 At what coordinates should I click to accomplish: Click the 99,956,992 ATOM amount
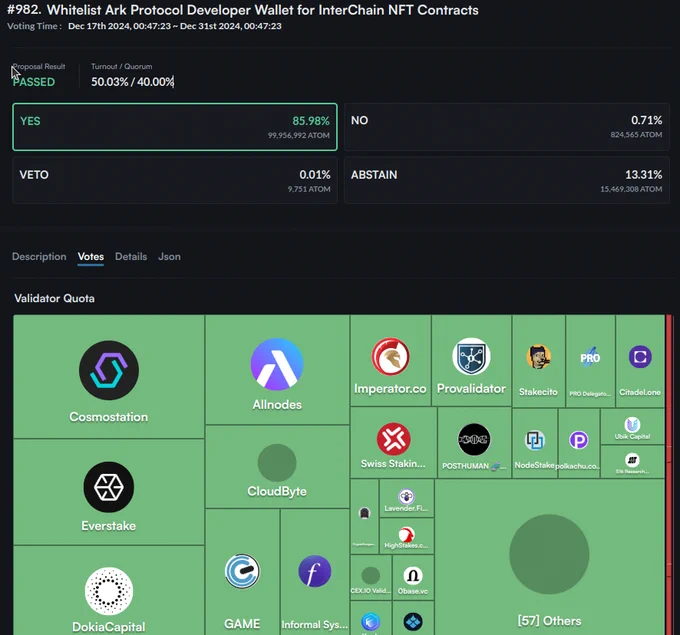tap(299, 135)
